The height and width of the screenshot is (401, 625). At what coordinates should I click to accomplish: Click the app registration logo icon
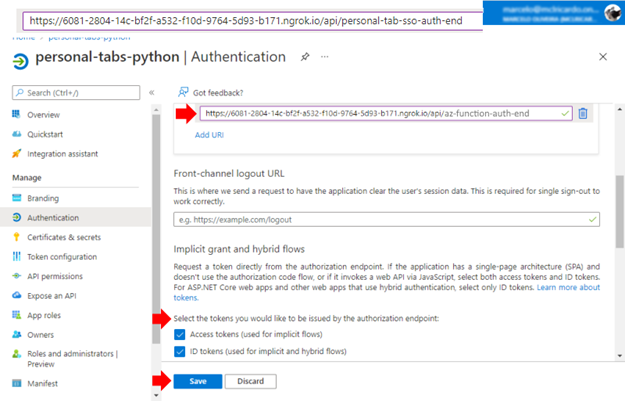[x=20, y=61]
